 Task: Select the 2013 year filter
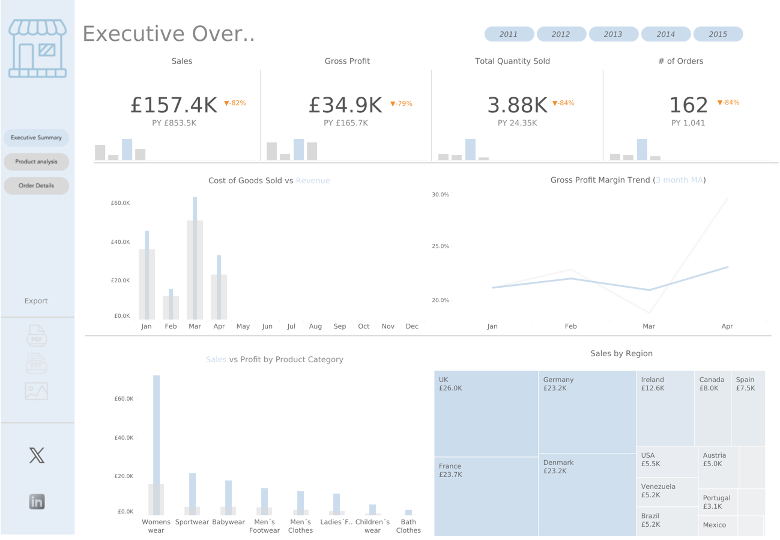click(x=613, y=34)
